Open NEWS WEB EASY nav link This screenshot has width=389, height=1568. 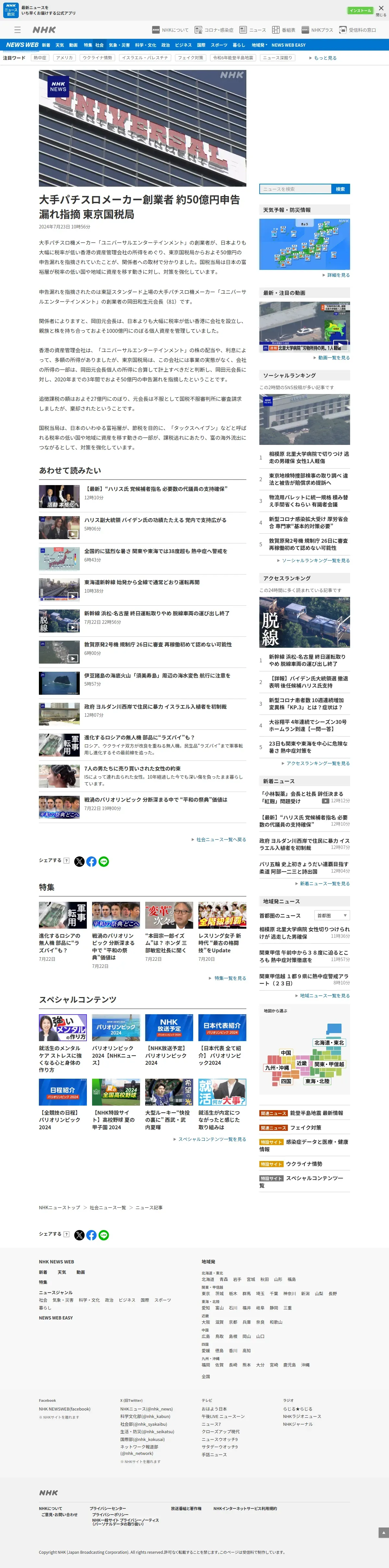[289, 45]
